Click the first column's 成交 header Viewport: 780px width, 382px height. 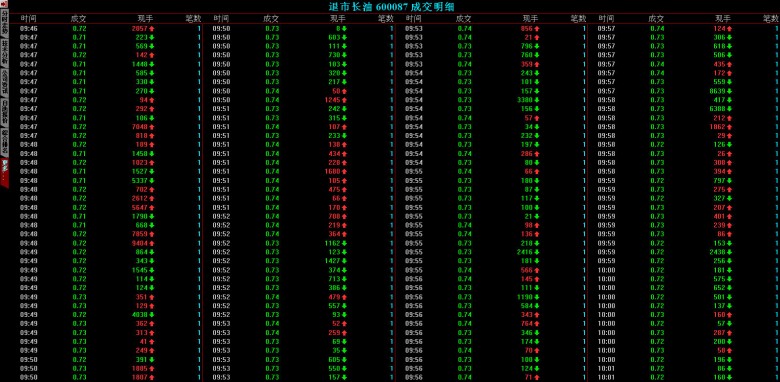click(x=79, y=18)
